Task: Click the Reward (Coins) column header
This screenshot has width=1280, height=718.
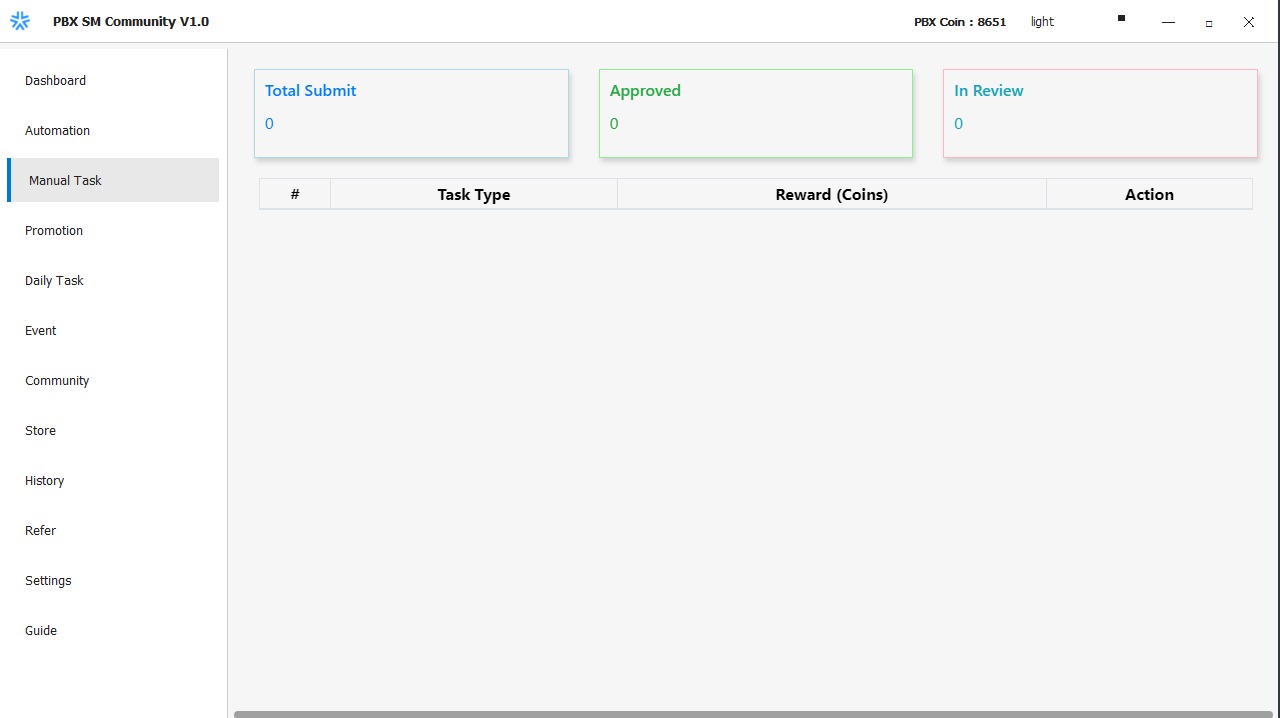Action: click(x=831, y=195)
